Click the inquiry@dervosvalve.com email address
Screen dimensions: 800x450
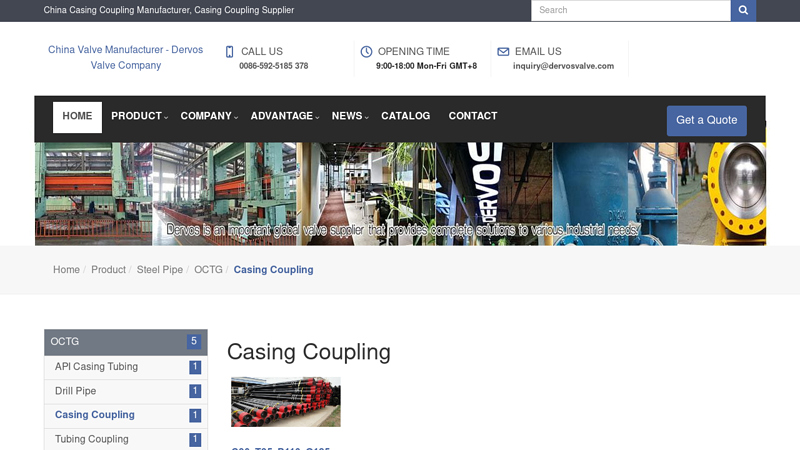(563, 66)
